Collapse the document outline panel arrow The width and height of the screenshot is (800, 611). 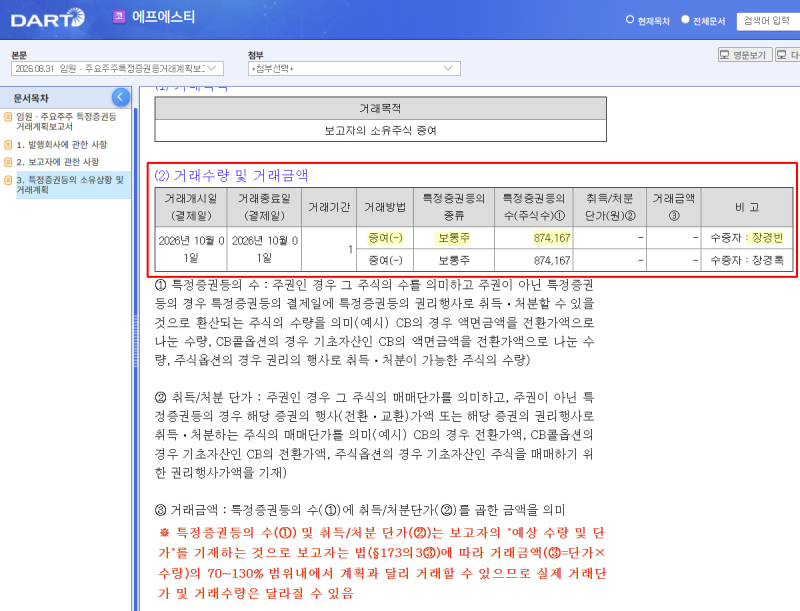[120, 97]
